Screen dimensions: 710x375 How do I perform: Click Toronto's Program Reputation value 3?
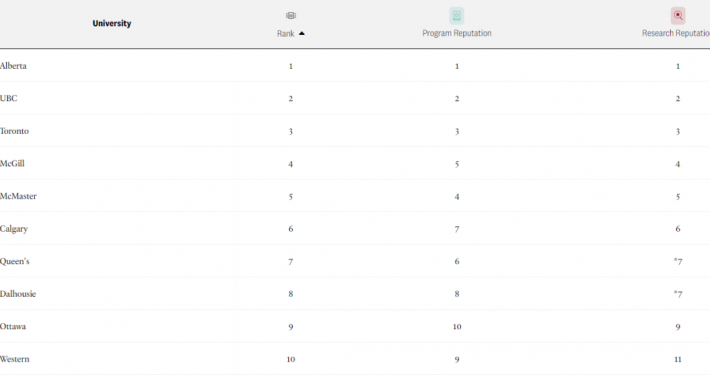click(457, 132)
